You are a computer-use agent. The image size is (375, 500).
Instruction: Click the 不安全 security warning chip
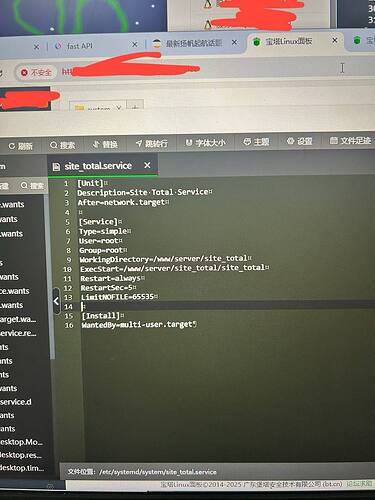coord(36,72)
